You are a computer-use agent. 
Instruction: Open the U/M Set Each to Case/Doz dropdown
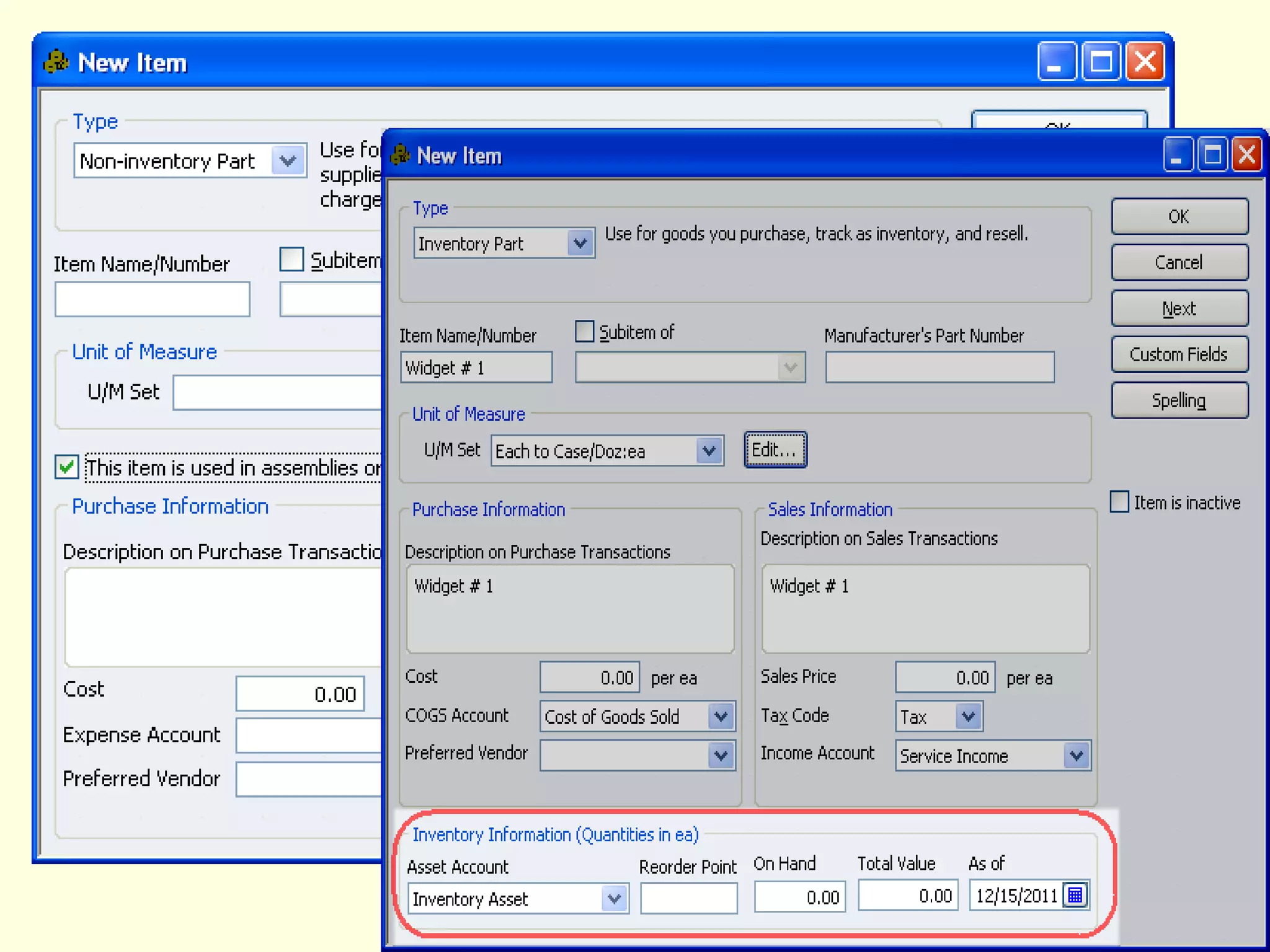point(709,451)
